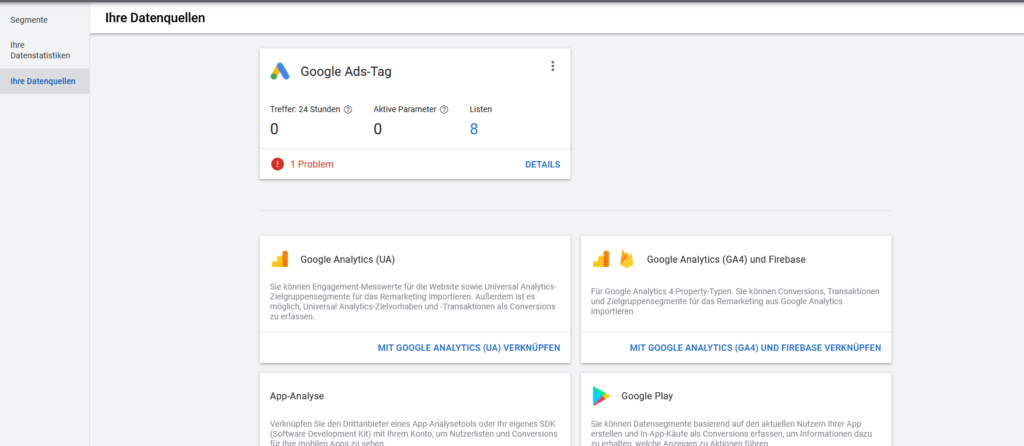Screen dimensions: 1024x446
Task: Click the GA4 analytics bar icon
Action: (x=601, y=259)
